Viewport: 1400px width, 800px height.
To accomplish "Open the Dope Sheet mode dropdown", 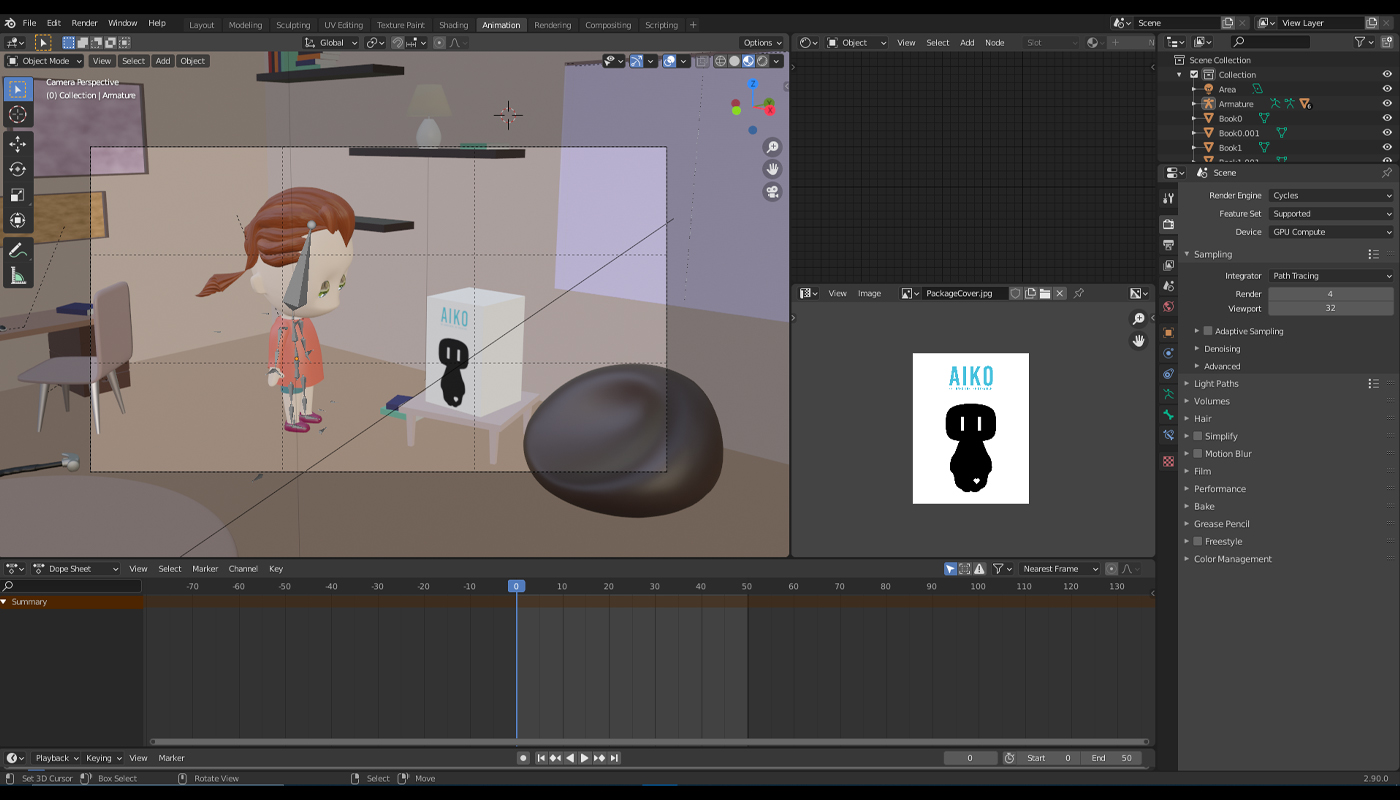I will (76, 569).
